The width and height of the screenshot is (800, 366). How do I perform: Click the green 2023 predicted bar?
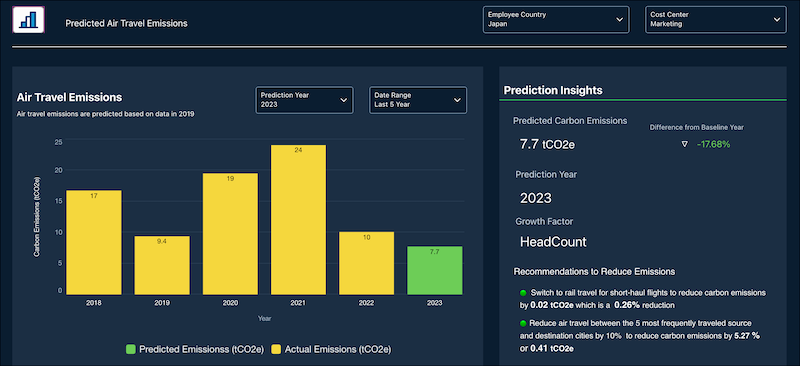pos(435,271)
